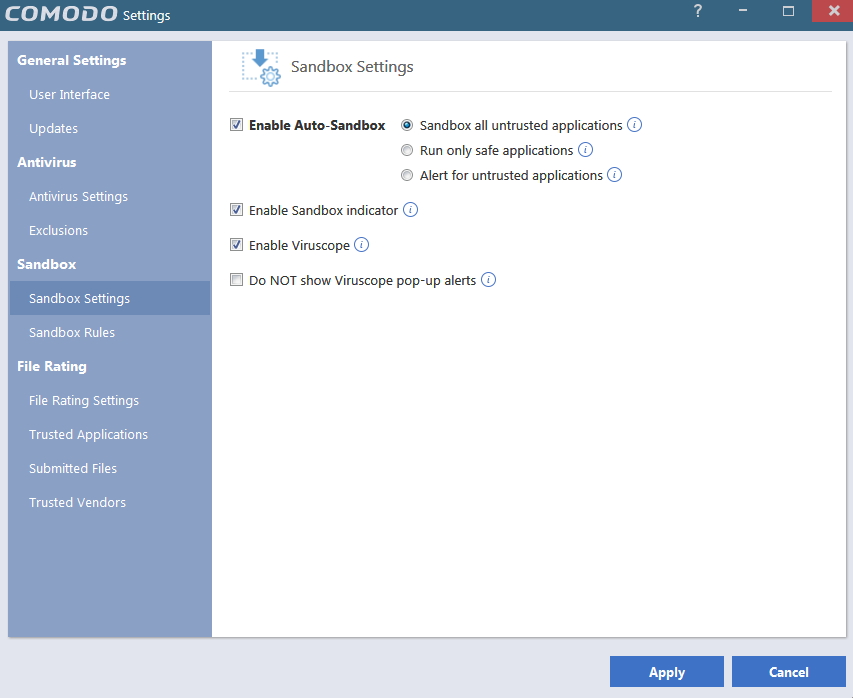Click info icon beside Sandbox all untrusted applications

coord(634,125)
